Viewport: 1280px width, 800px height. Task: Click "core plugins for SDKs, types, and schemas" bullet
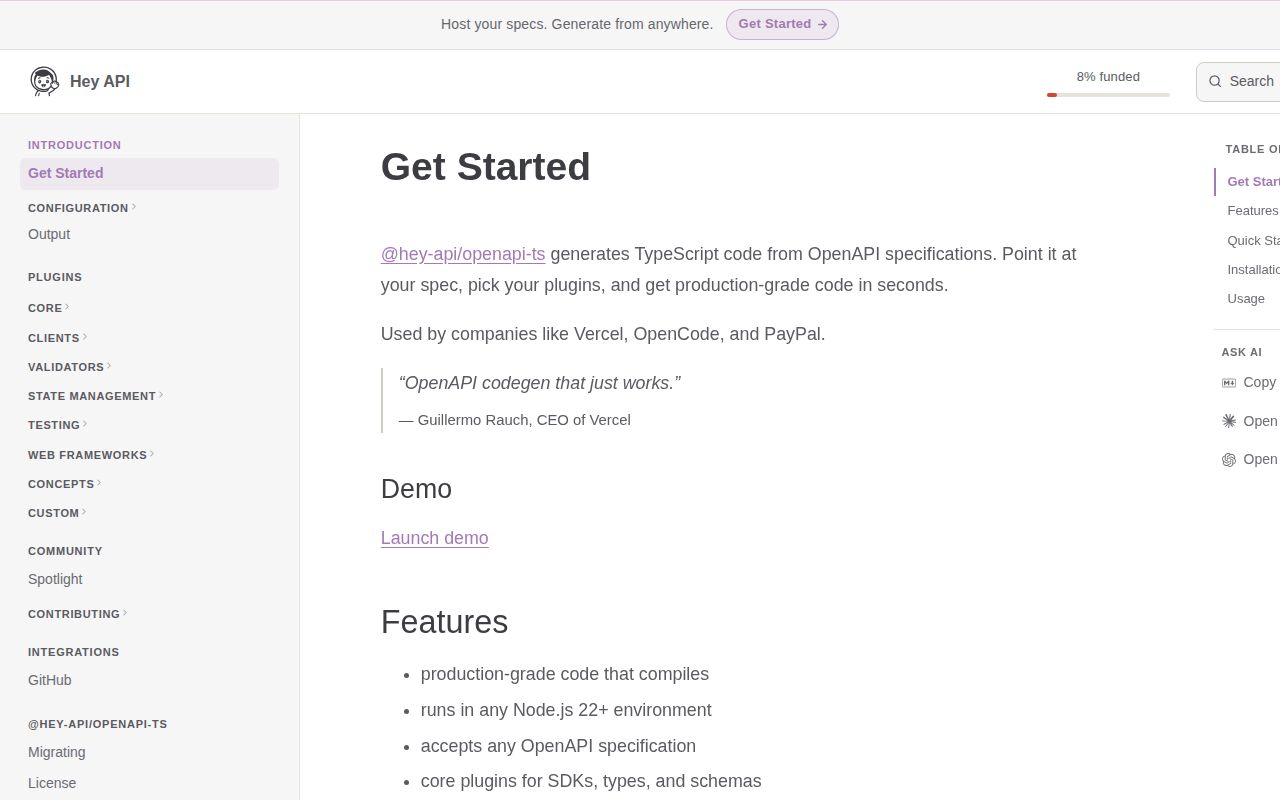pyautogui.click(x=591, y=781)
